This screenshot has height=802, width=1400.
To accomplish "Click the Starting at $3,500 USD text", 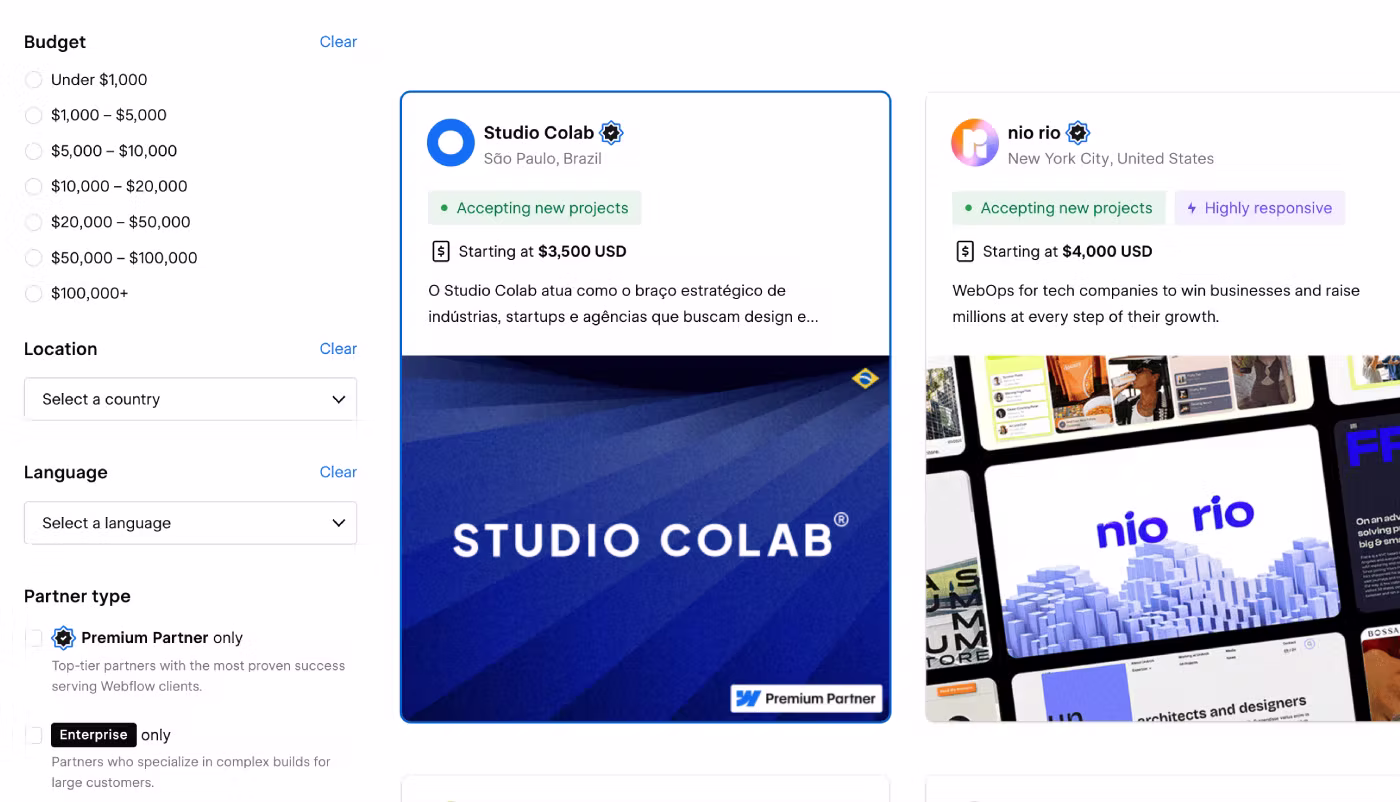I will (x=542, y=252).
